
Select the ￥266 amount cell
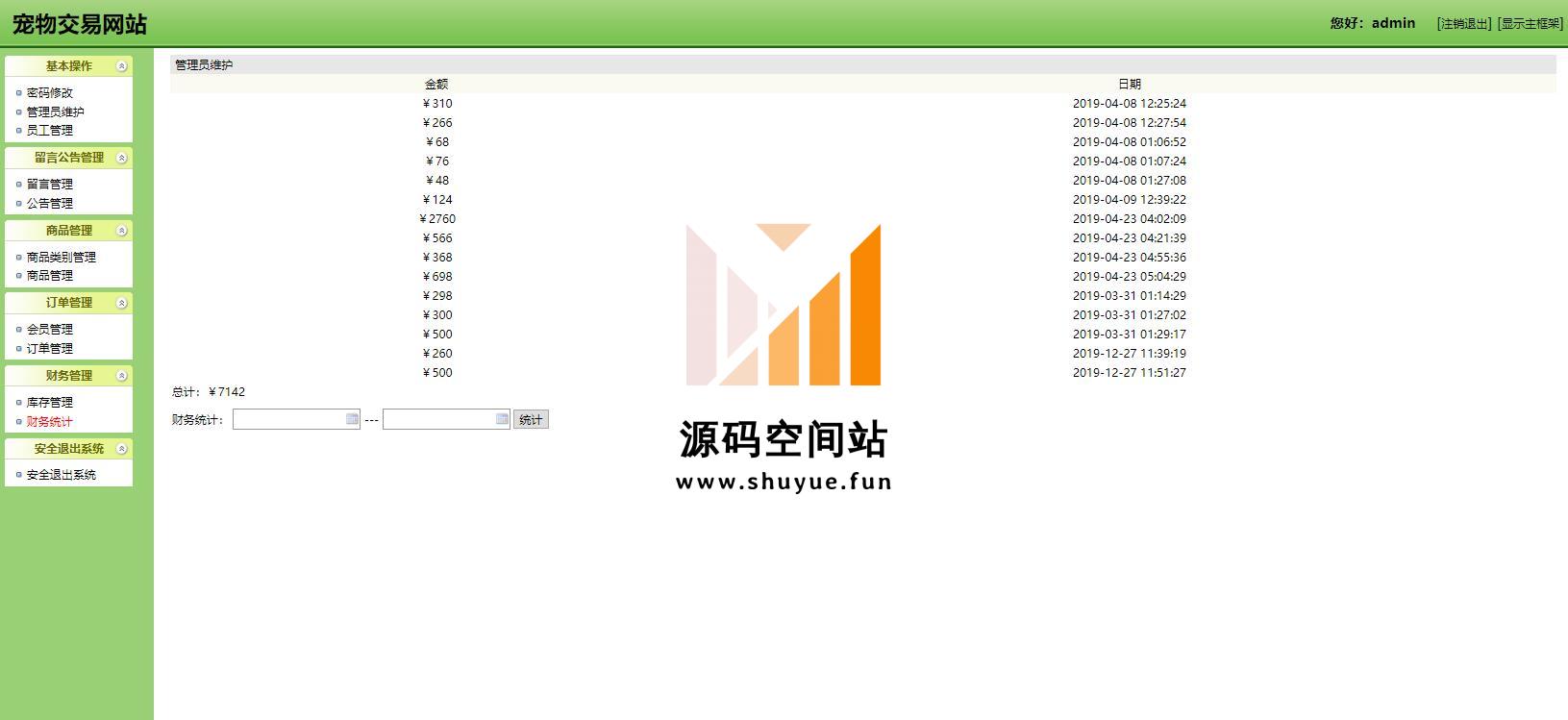pos(437,123)
